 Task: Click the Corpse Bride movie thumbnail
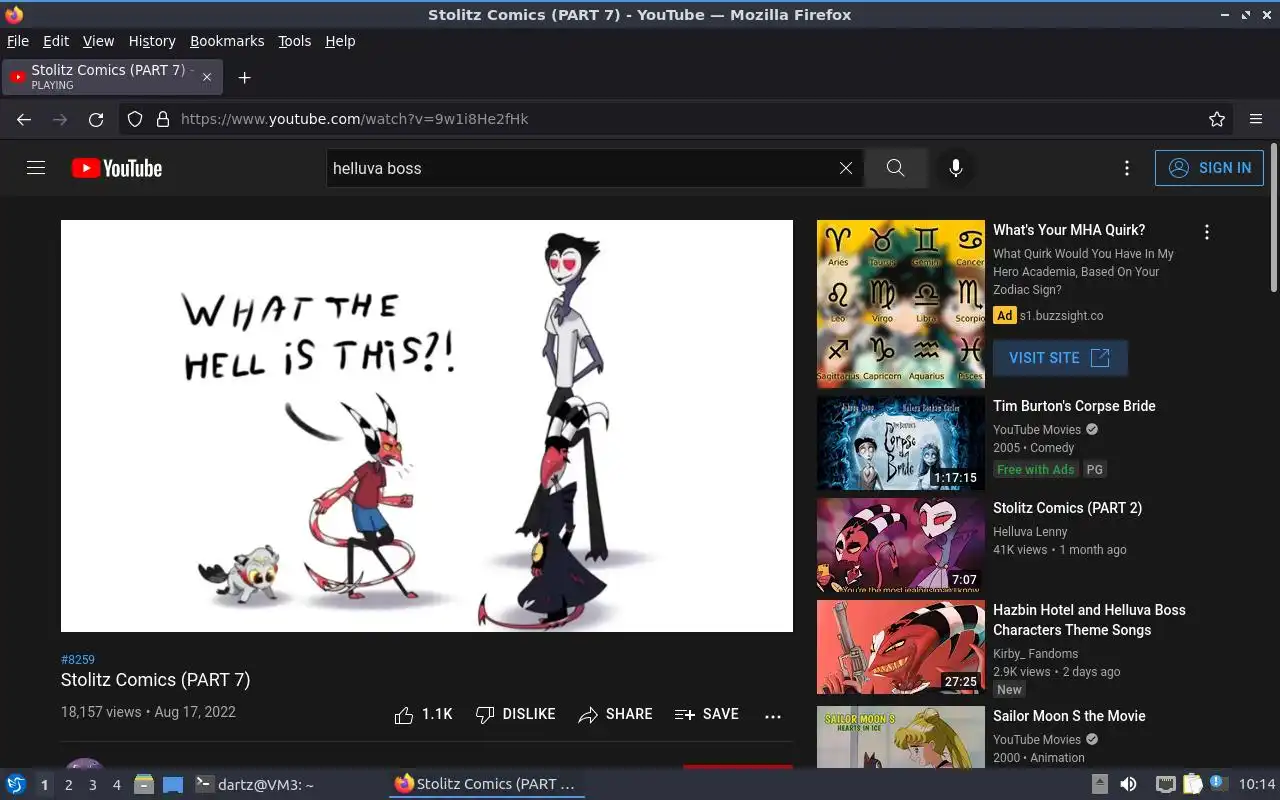click(901, 443)
